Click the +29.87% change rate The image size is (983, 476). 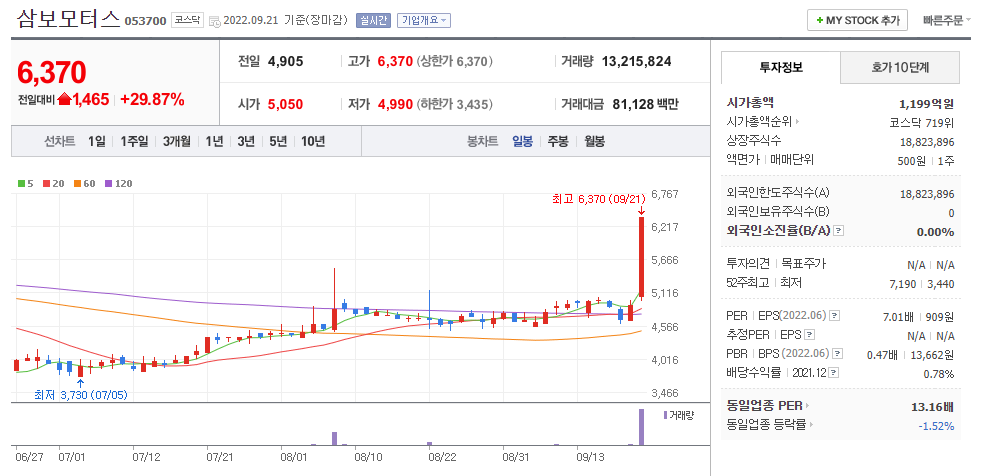tap(152, 99)
